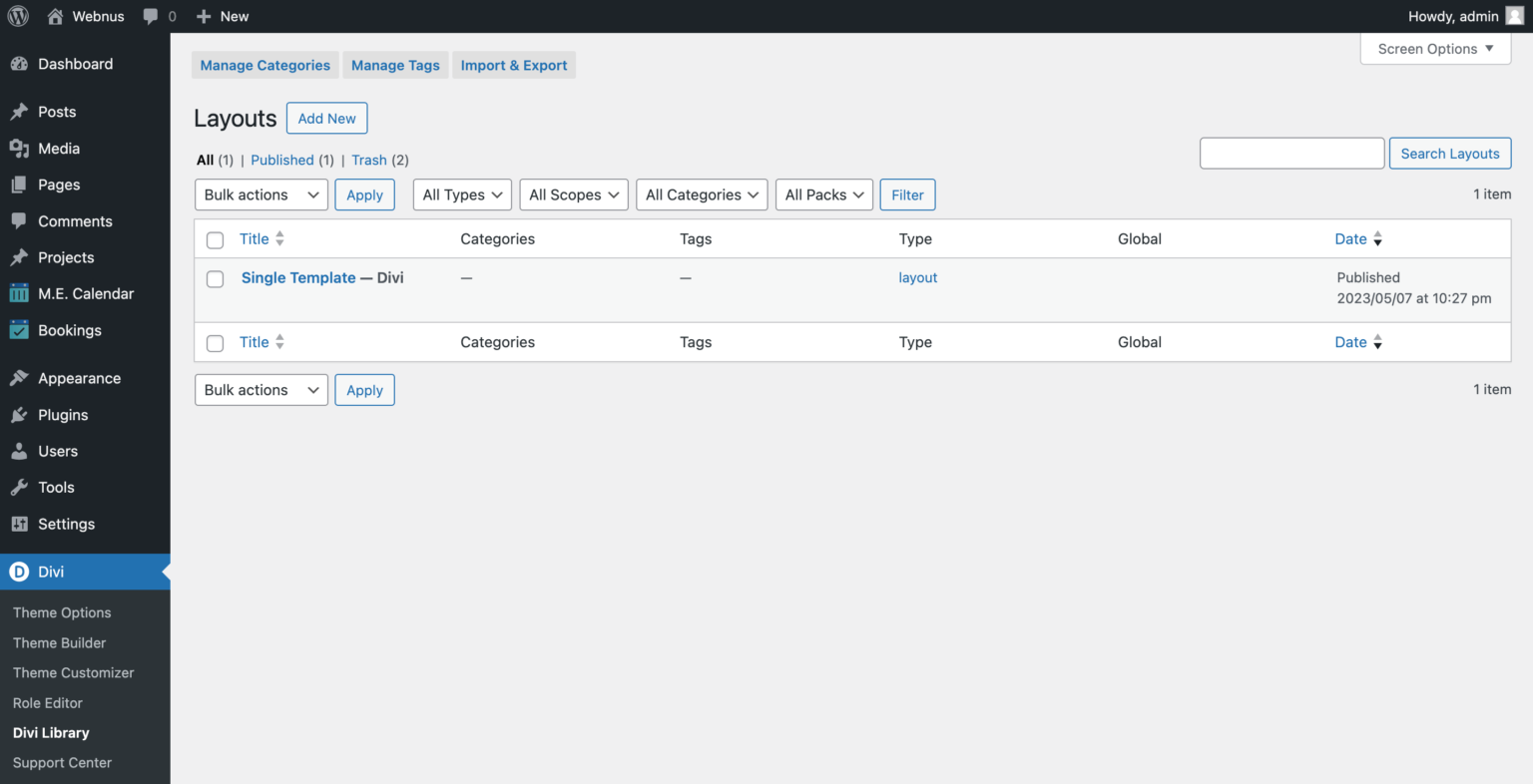Click the Bookings icon in sidebar

coord(22,330)
